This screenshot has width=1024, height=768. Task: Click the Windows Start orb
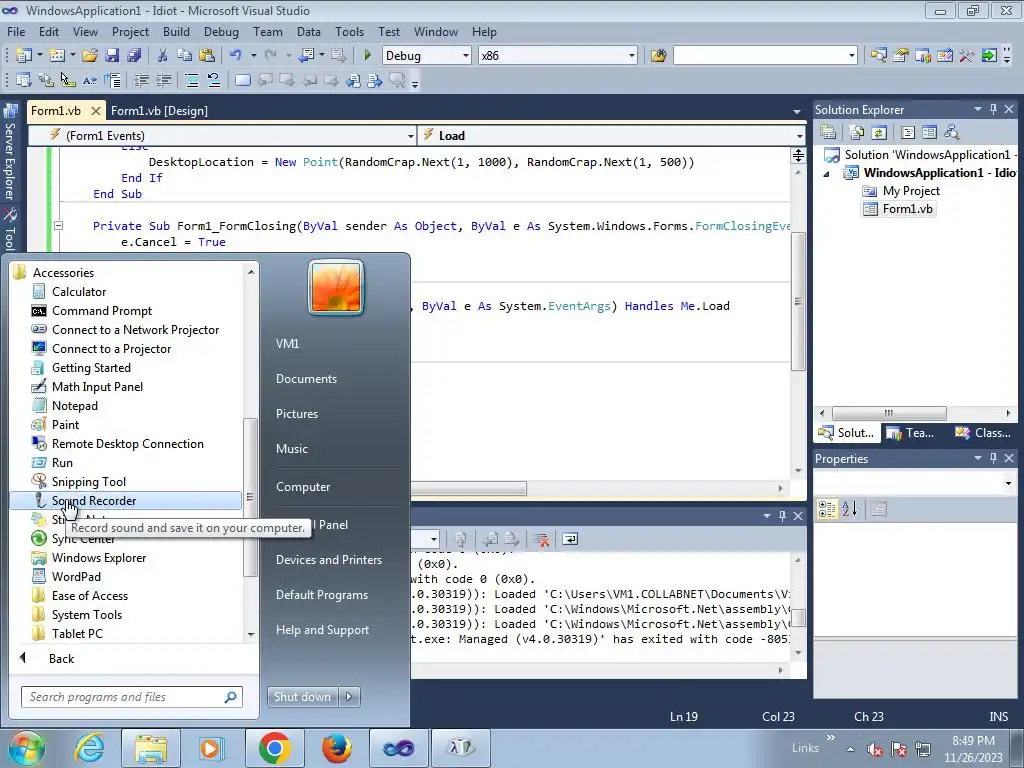tap(26, 748)
